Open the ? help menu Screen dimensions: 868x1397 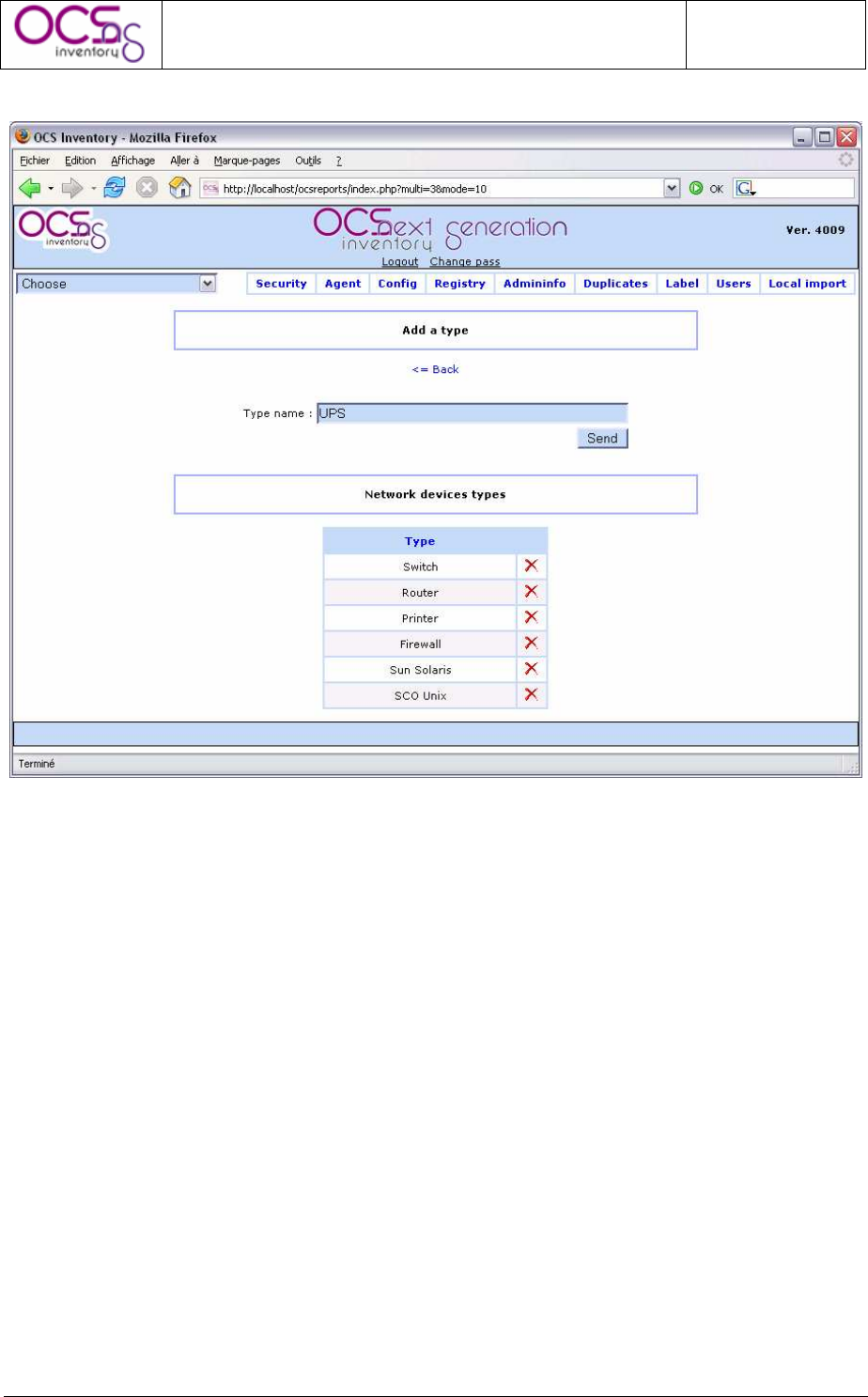pyautogui.click(x=338, y=161)
